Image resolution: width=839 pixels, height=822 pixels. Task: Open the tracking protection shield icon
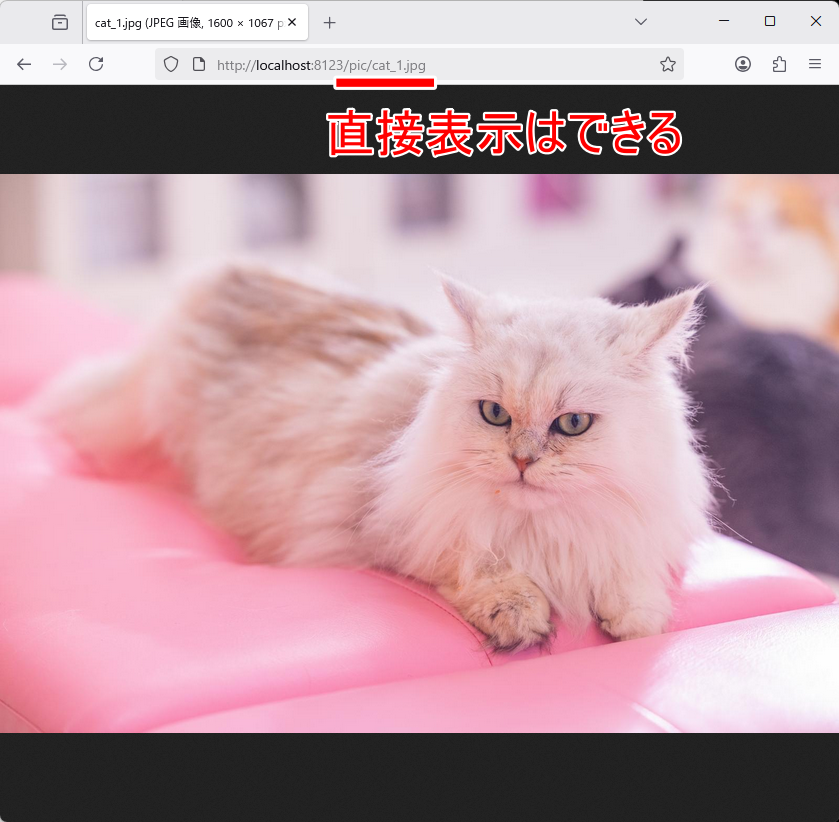pyautogui.click(x=171, y=64)
